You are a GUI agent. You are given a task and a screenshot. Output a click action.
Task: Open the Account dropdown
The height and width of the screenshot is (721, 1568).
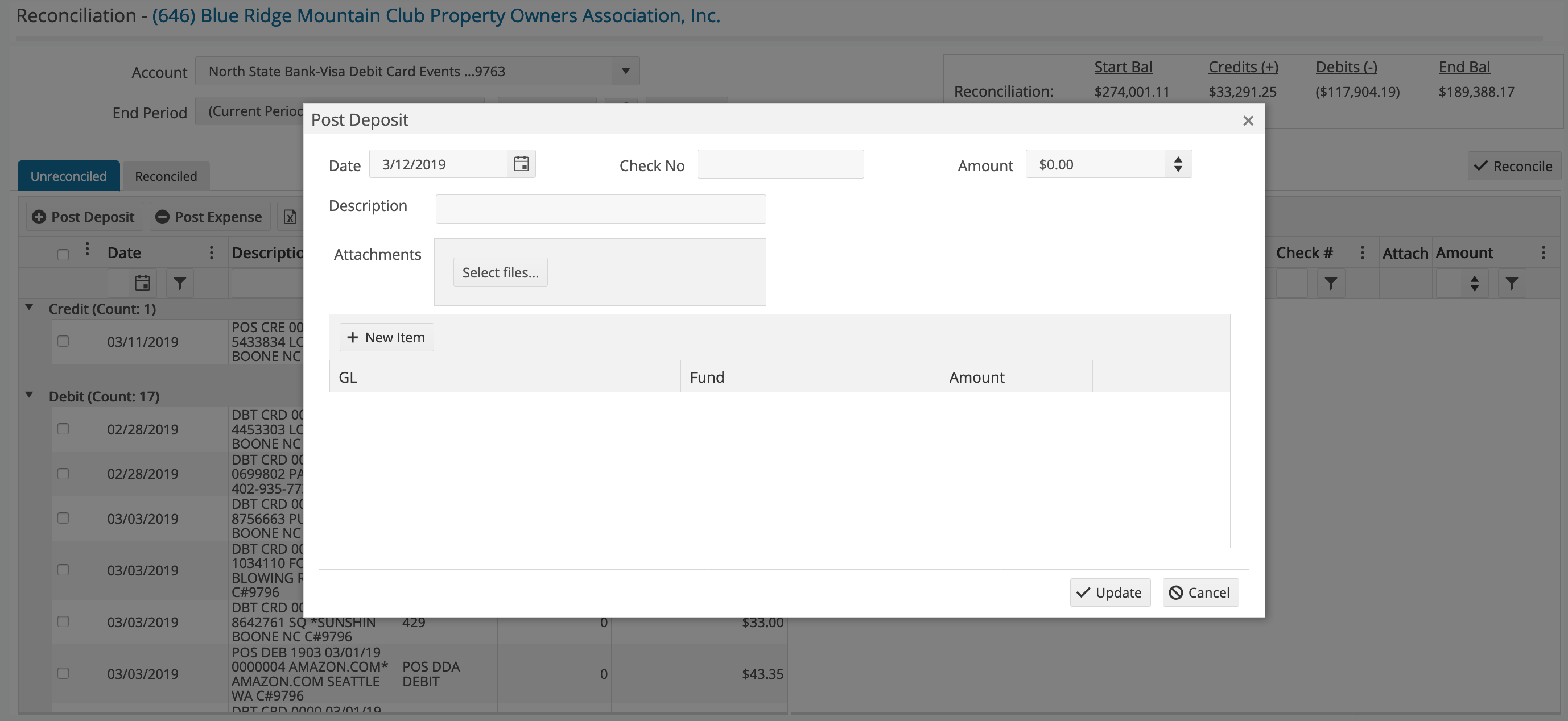[417, 71]
